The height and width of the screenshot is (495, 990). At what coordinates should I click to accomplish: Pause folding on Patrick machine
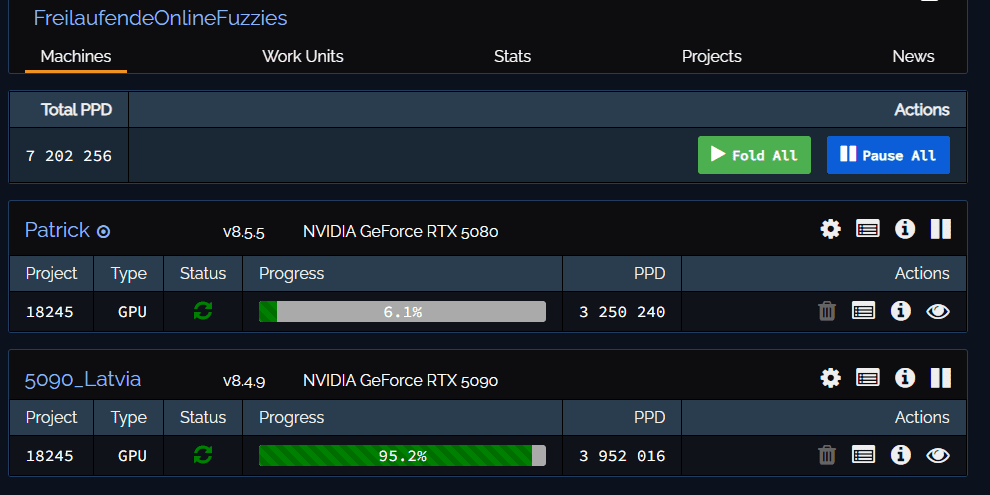point(940,230)
